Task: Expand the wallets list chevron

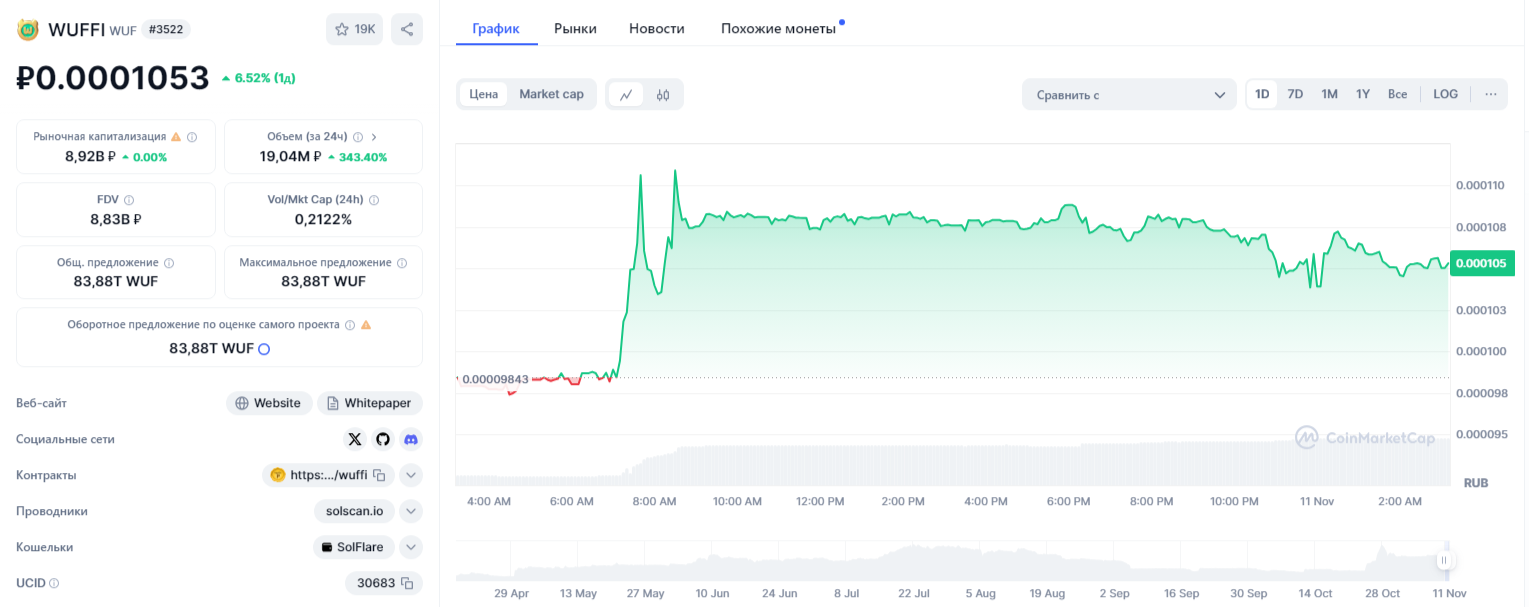Action: [411, 547]
